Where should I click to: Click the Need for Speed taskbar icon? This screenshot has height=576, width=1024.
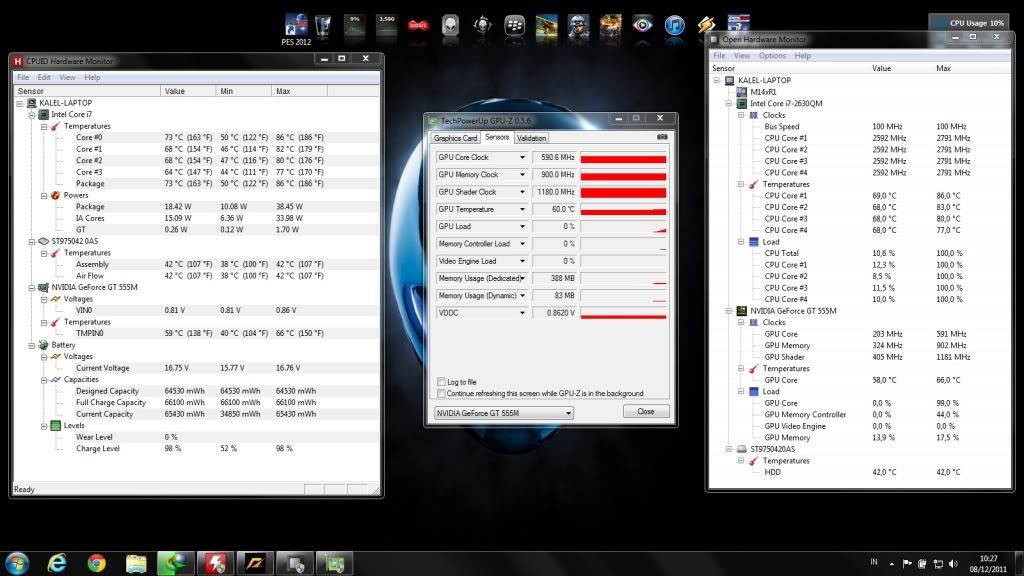(x=255, y=563)
